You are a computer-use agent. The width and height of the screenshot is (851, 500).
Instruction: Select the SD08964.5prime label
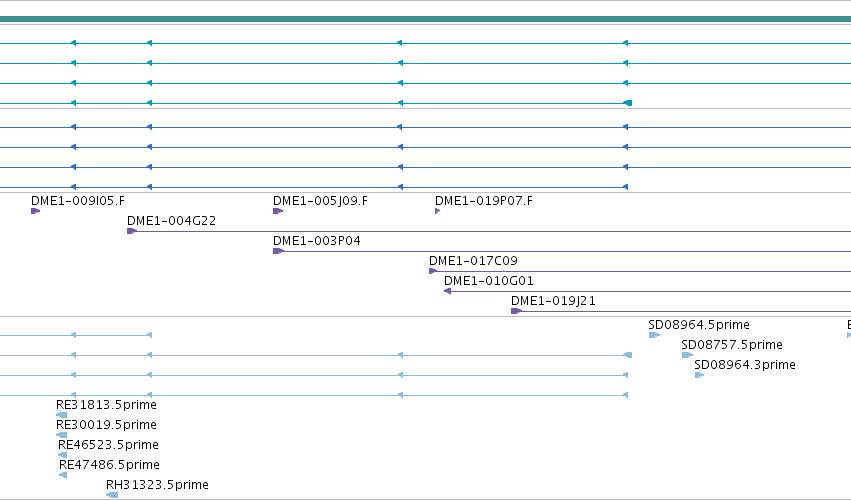tap(699, 325)
